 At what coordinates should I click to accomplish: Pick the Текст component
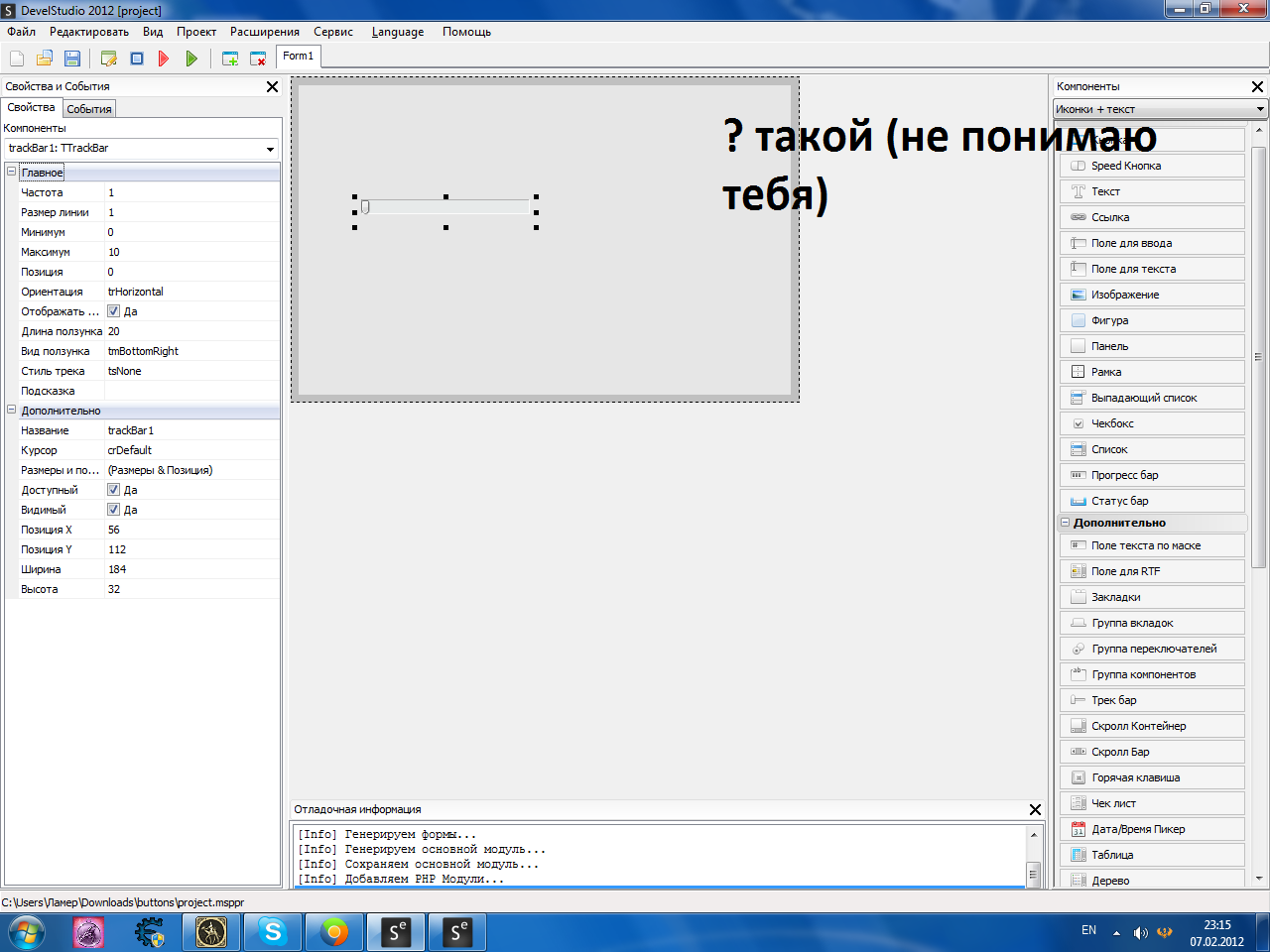(1152, 191)
